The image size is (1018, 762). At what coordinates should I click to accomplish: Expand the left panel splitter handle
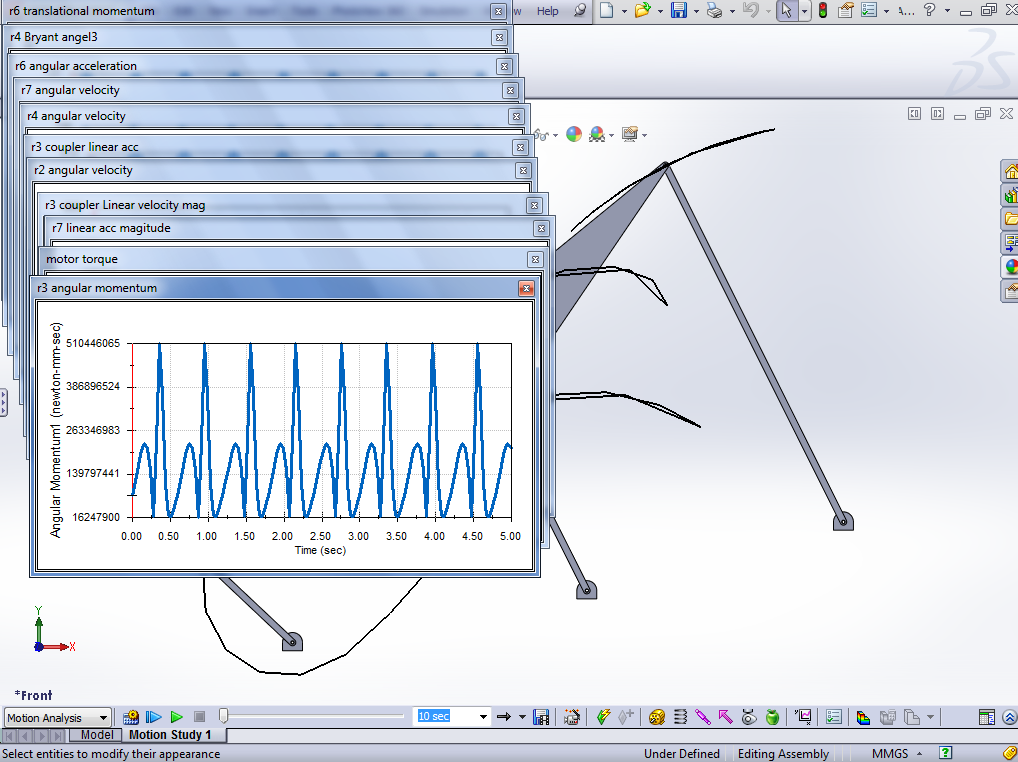3,402
